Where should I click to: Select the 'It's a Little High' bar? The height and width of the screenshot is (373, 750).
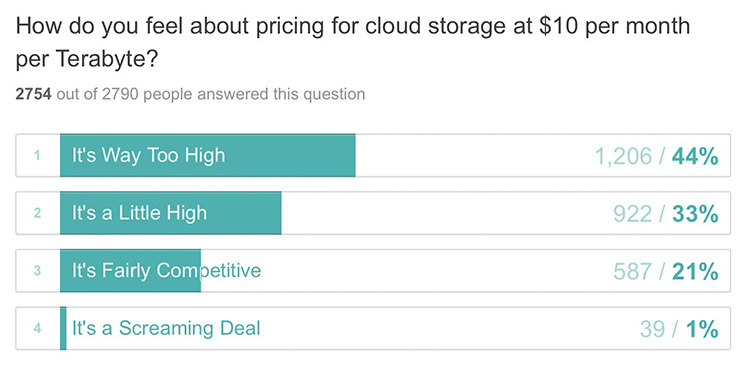point(373,213)
